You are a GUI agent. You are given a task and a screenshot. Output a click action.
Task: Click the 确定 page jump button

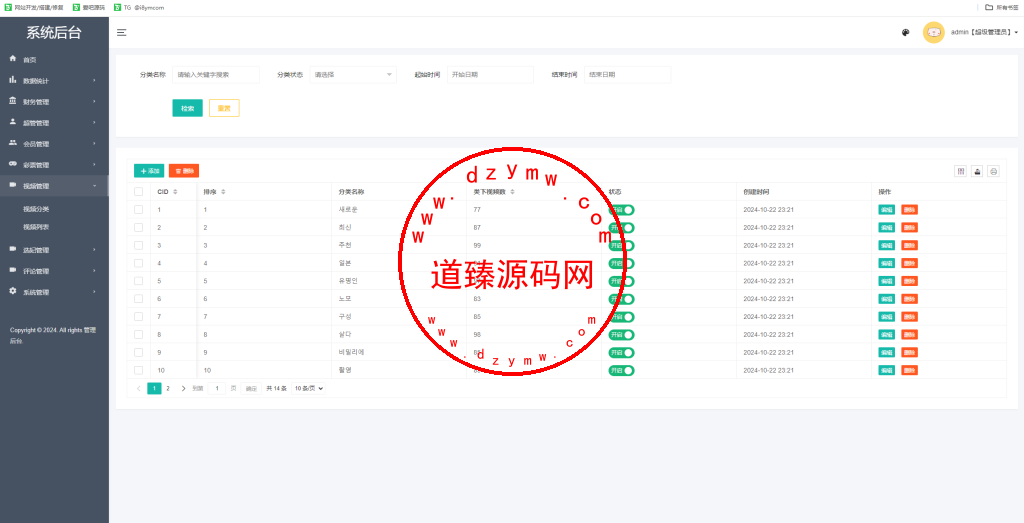click(x=251, y=388)
